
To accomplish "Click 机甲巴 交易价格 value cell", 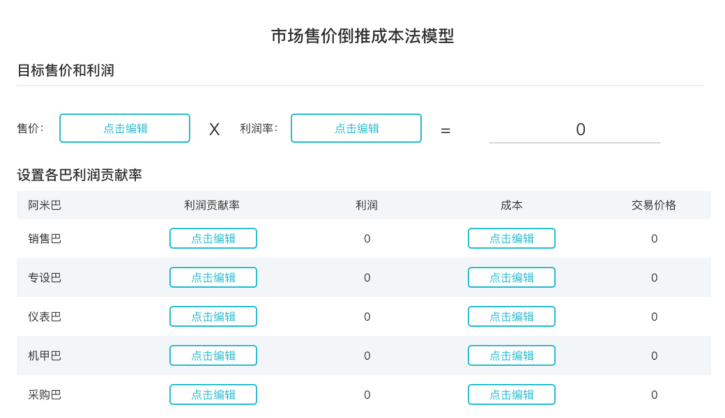I will 654,355.
